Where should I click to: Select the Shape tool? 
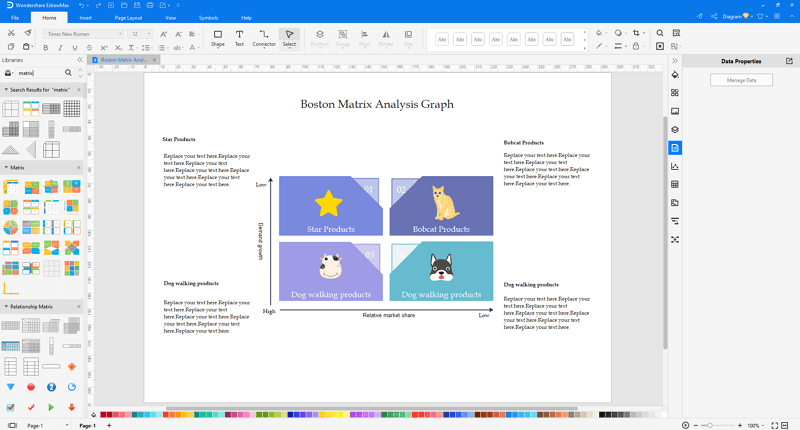pyautogui.click(x=218, y=38)
